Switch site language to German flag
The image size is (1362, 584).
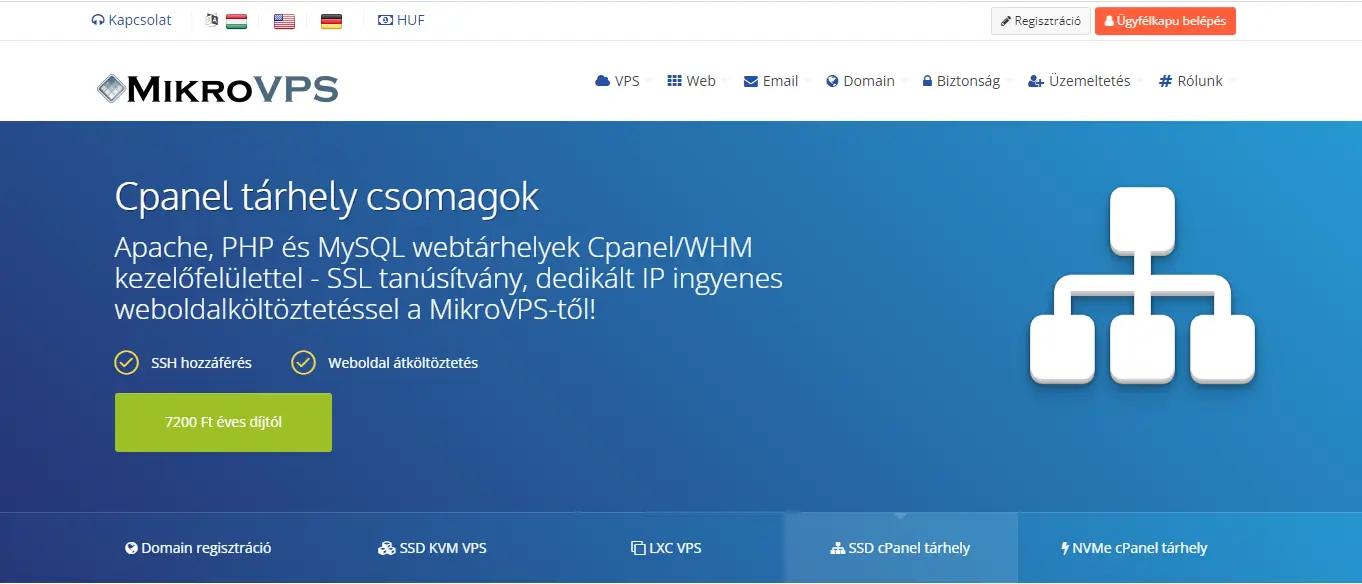(x=331, y=20)
